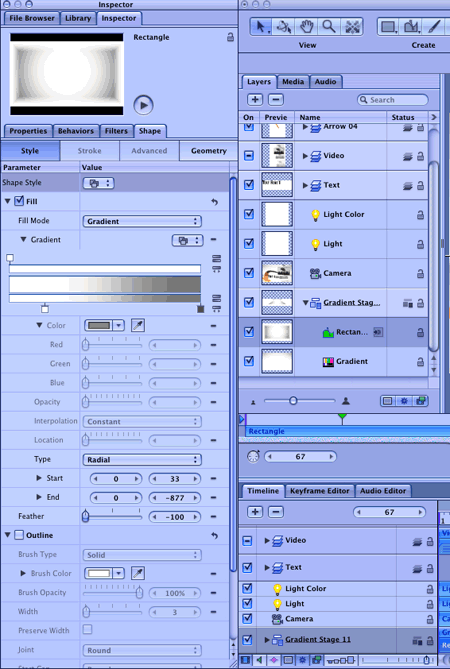The image size is (450, 669).
Task: Collapse the Gradient disclosure triangle
Action: point(23,240)
